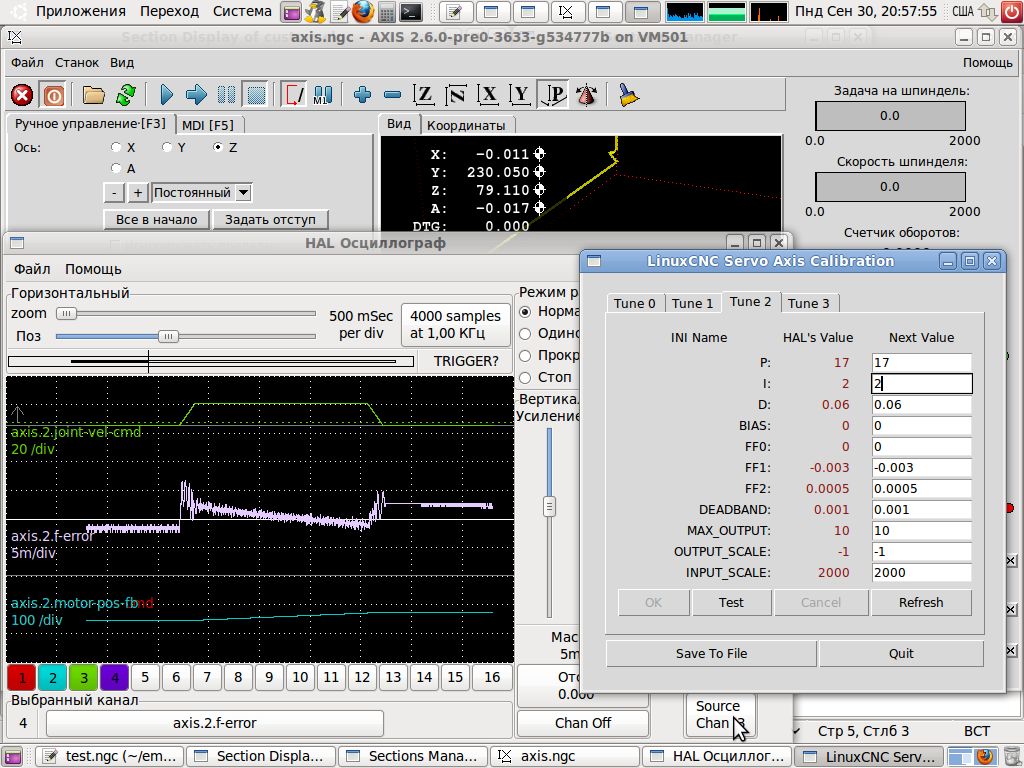Viewport: 1024px width, 768px height.
Task: Execute the next line with step arrow icon
Action: (x=195, y=95)
